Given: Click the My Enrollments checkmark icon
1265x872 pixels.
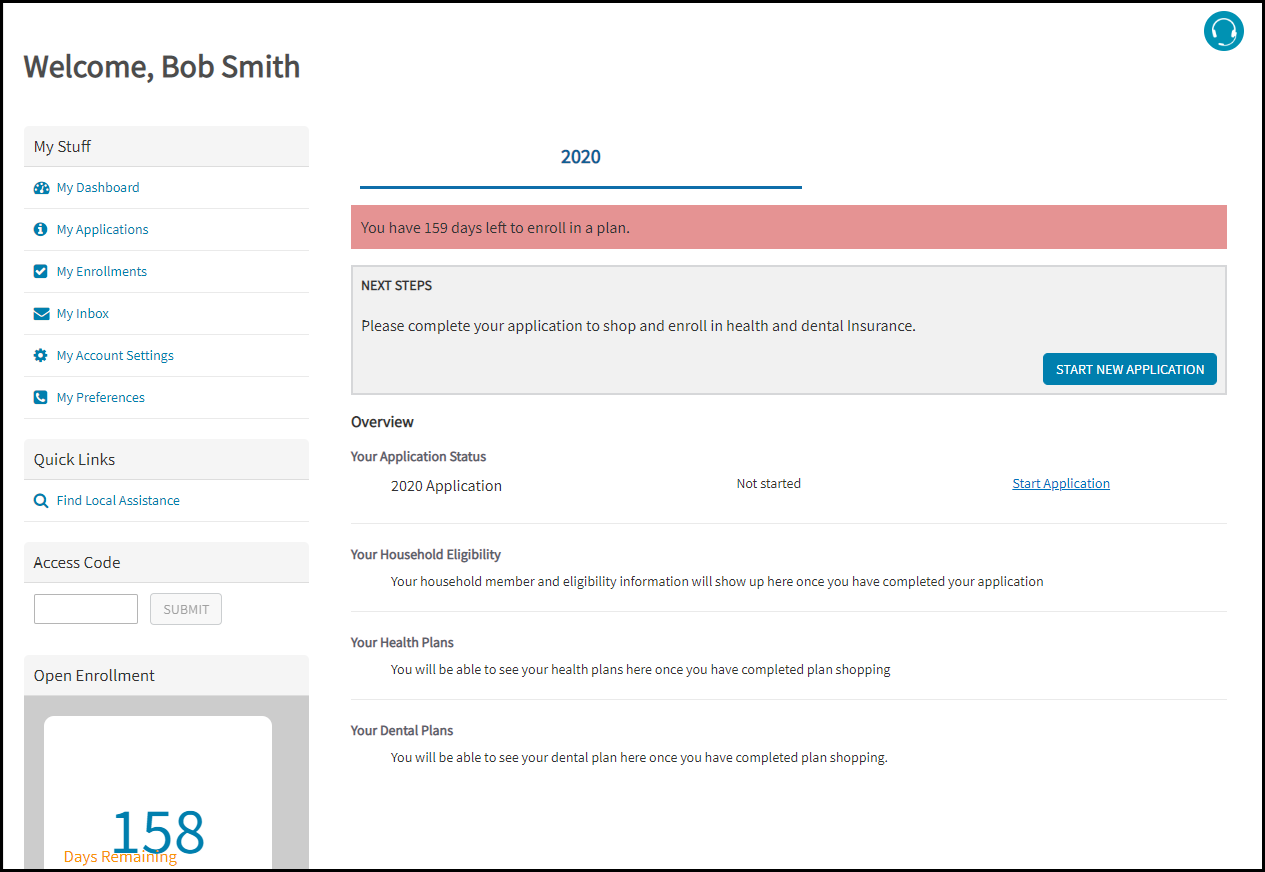Looking at the screenshot, I should (x=41, y=271).
